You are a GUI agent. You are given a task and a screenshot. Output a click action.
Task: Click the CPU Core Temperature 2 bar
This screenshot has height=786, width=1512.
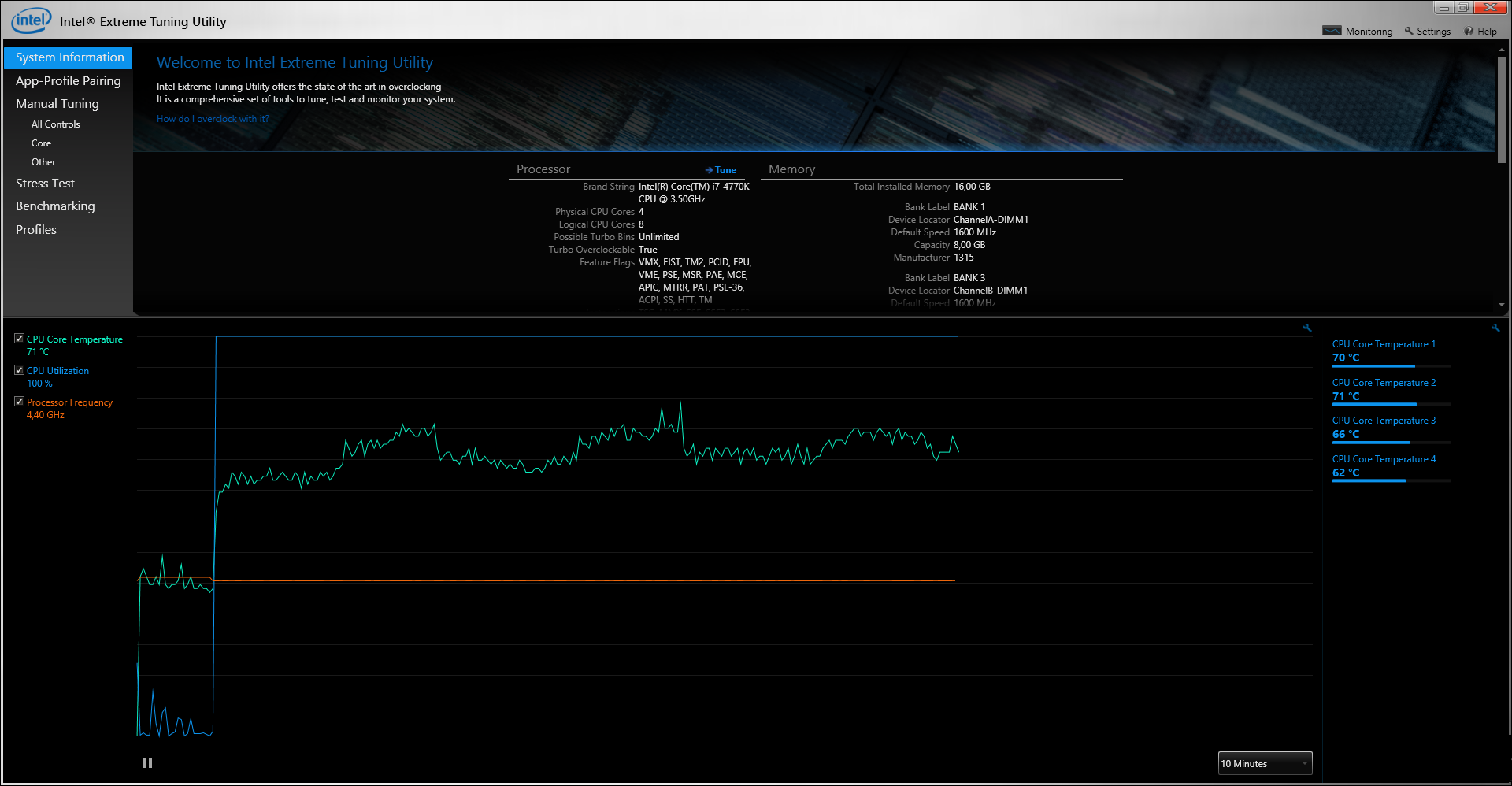click(x=1391, y=405)
